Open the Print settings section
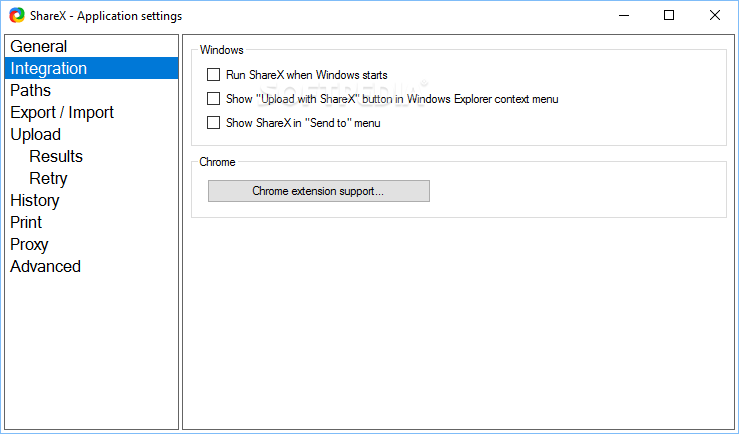 click(91, 222)
